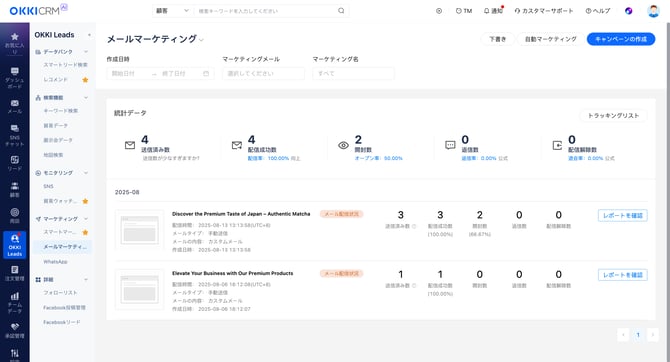This screenshot has height=362, width=670.
Task: Open the handshake icon in the left sidebar
Action: (15, 327)
